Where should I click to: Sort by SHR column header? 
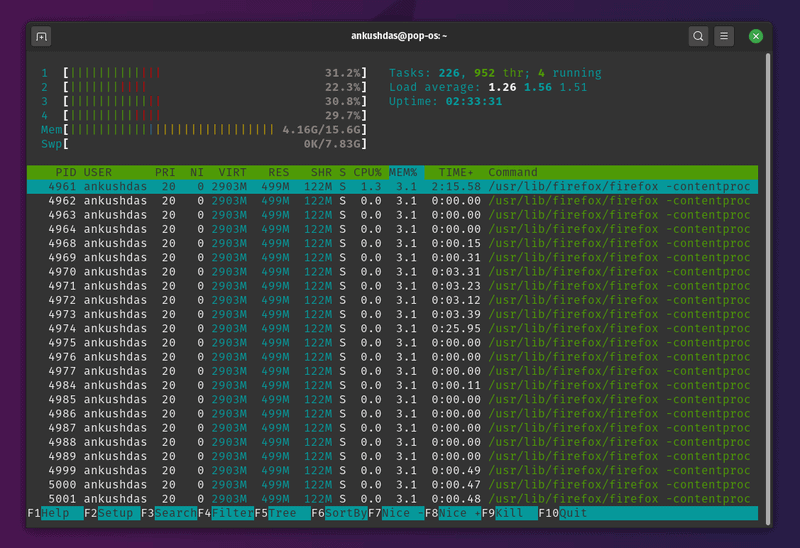tap(321, 172)
